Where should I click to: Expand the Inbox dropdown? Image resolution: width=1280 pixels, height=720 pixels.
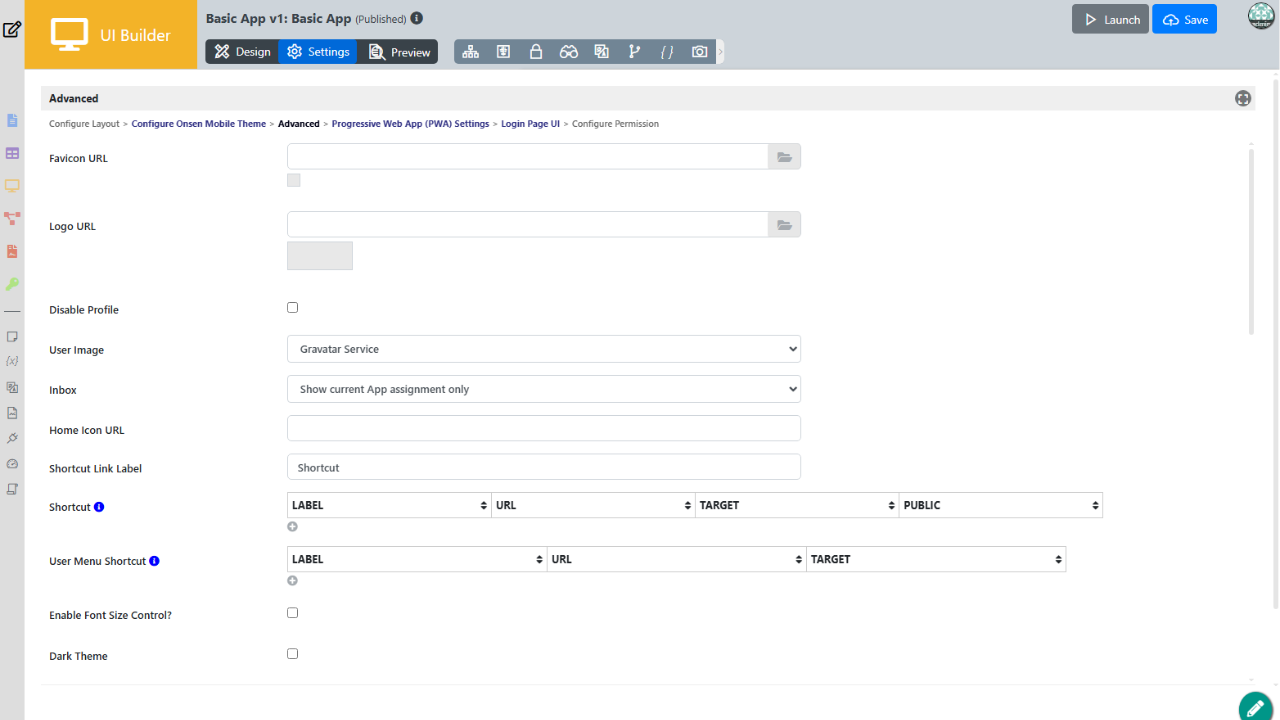click(543, 389)
